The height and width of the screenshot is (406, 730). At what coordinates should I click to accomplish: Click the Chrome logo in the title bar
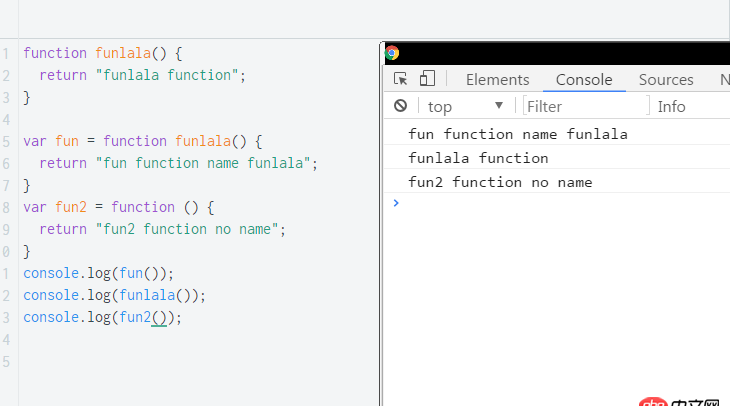click(x=392, y=53)
